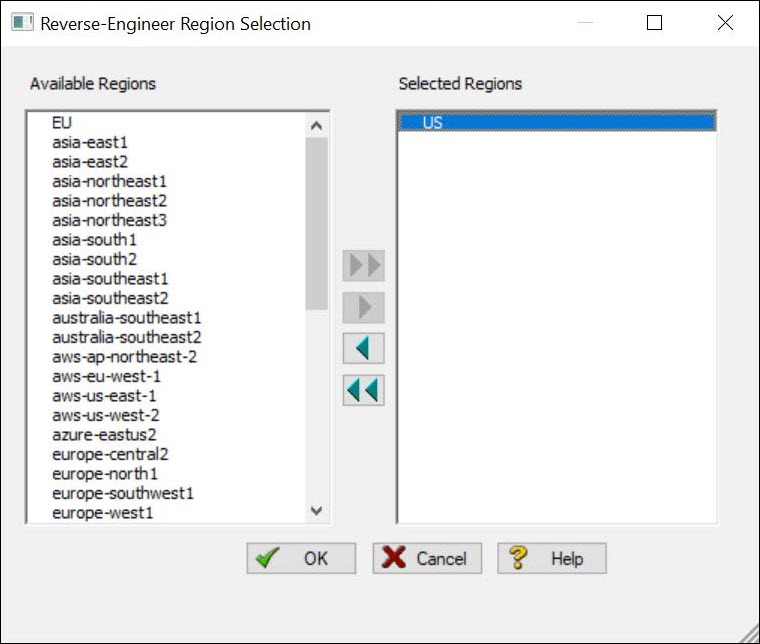Viewport: 760px width, 644px height.
Task: Pick azure-eastus2 in available list
Action: click(104, 435)
